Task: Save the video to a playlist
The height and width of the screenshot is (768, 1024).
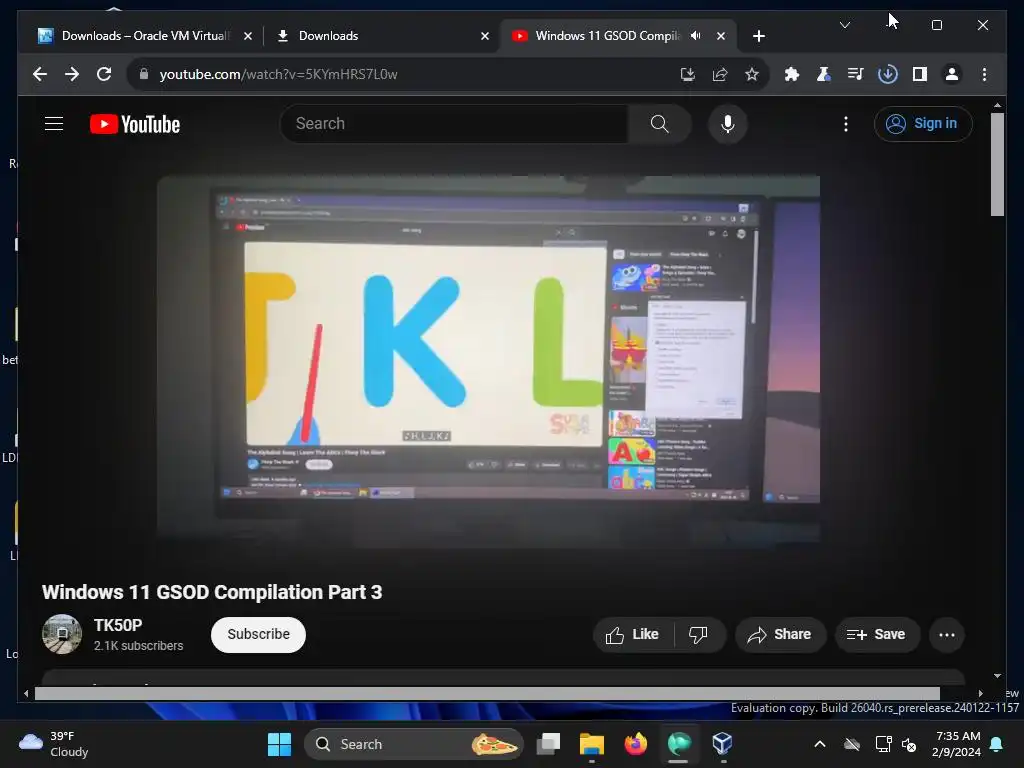Action: tap(876, 635)
